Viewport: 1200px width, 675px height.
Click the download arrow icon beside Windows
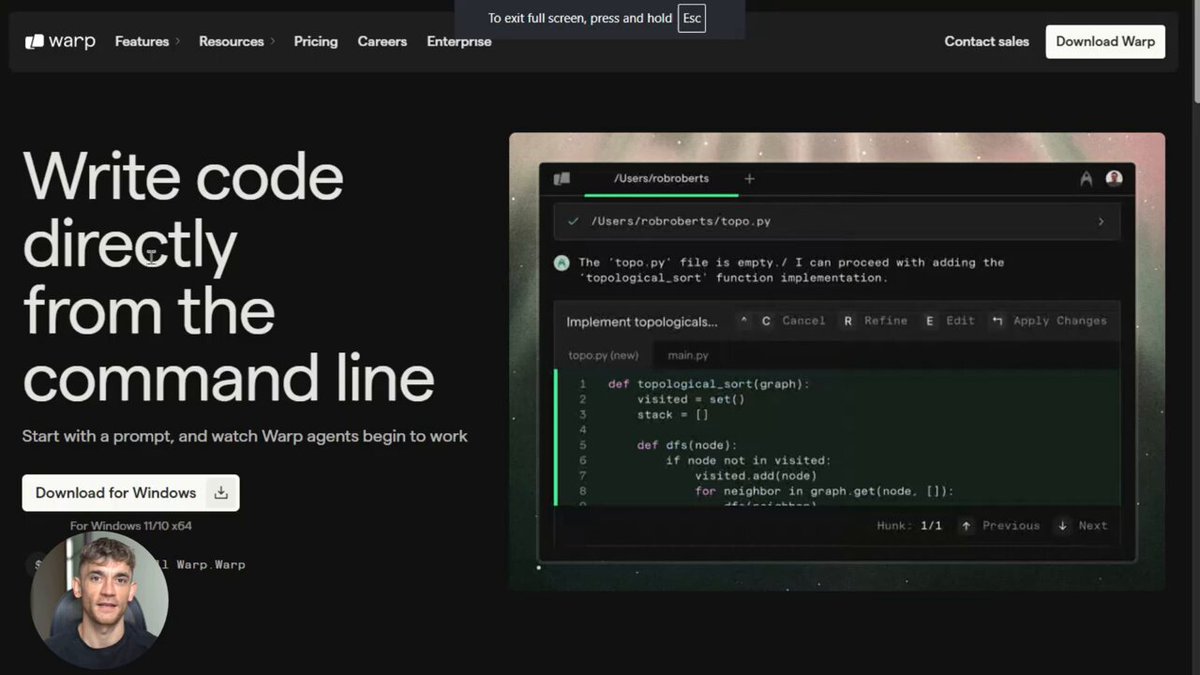pyautogui.click(x=221, y=493)
